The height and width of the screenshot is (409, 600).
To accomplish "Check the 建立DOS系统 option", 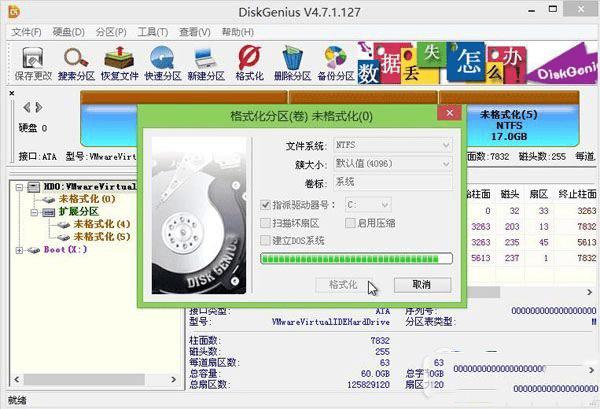I will 265,240.
